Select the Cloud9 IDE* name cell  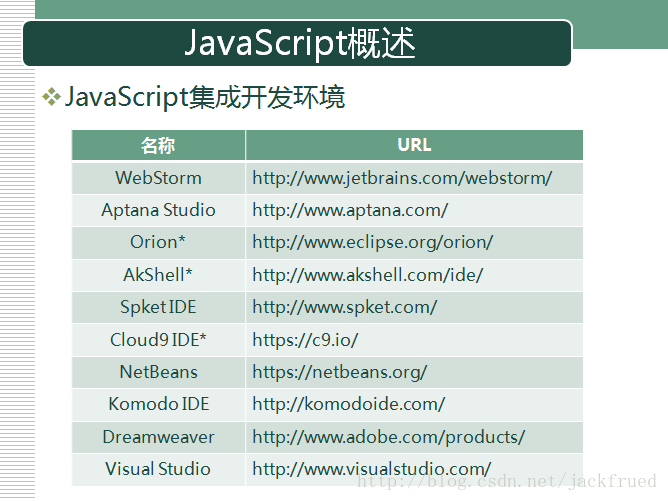coord(158,340)
